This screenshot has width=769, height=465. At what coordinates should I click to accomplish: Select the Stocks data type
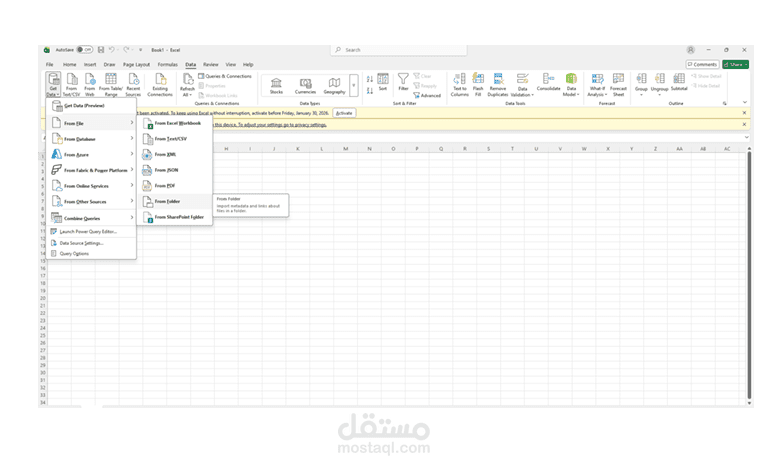tap(276, 86)
